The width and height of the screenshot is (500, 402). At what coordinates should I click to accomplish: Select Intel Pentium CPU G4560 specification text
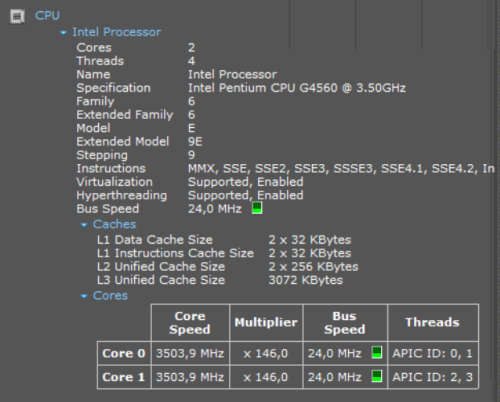[x=297, y=88]
